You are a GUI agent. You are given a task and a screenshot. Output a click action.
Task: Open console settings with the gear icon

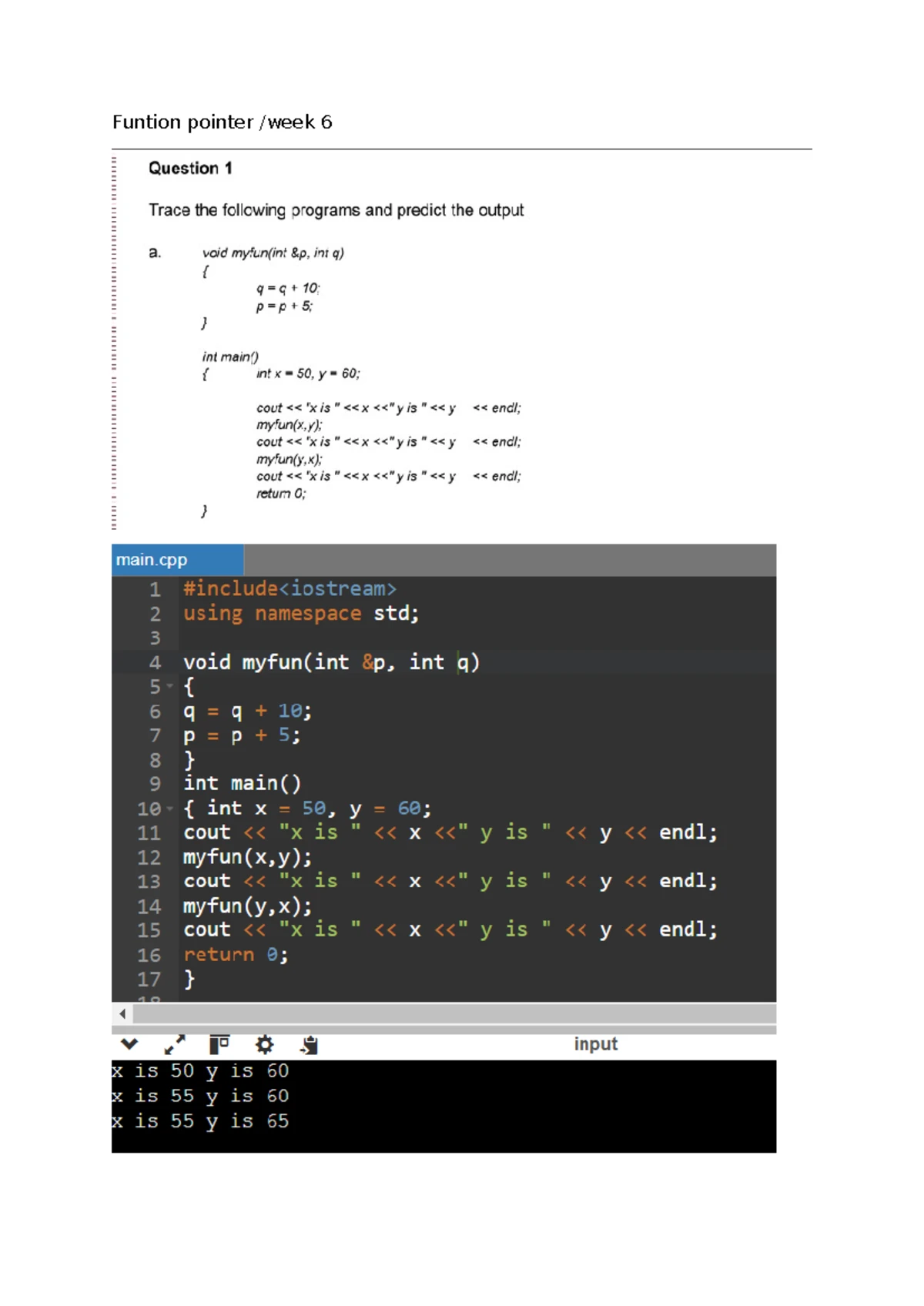click(x=264, y=1044)
